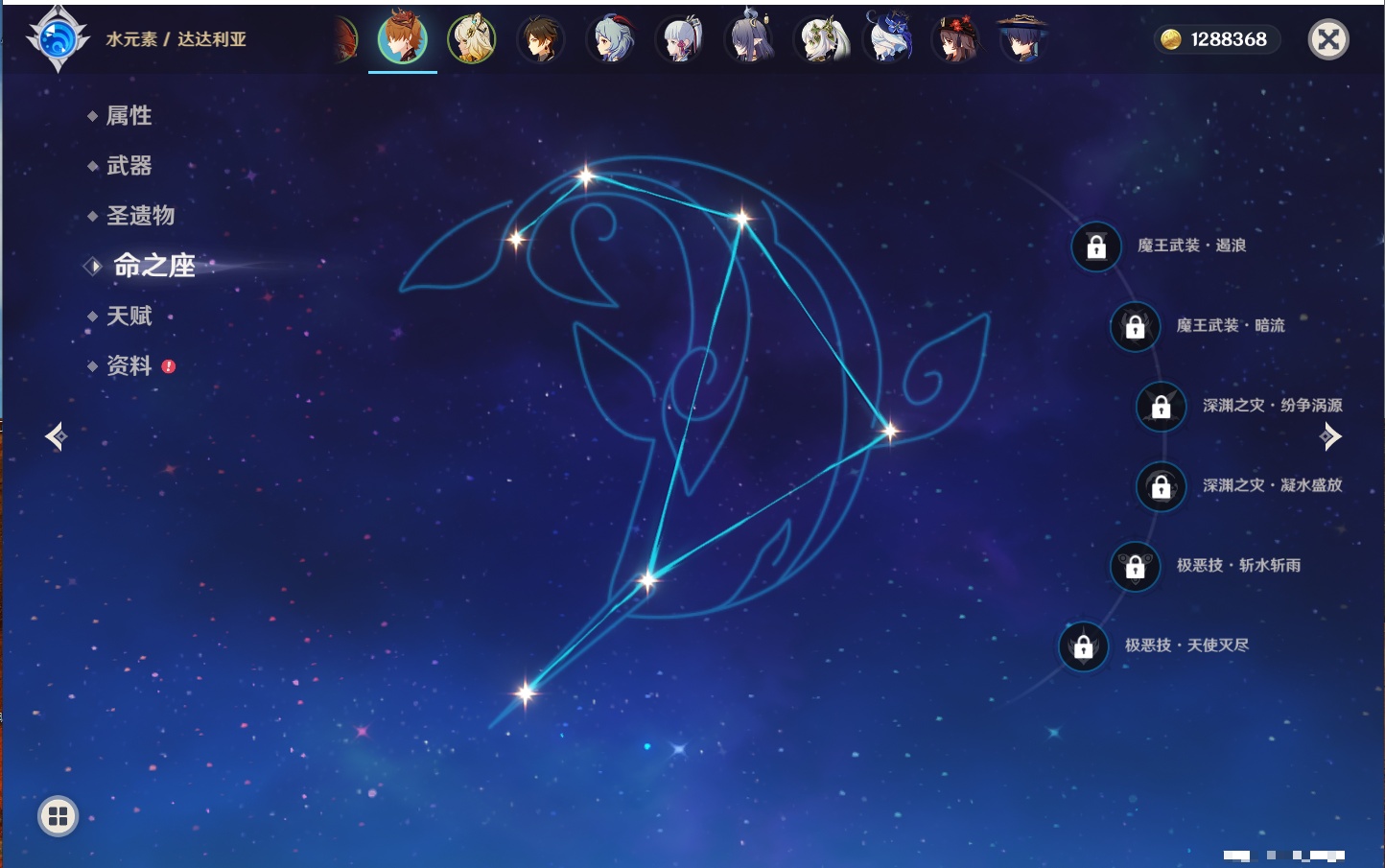
Task: Open the lock icon for 深渊之灾·纷争涡源
Action: pos(1162,406)
